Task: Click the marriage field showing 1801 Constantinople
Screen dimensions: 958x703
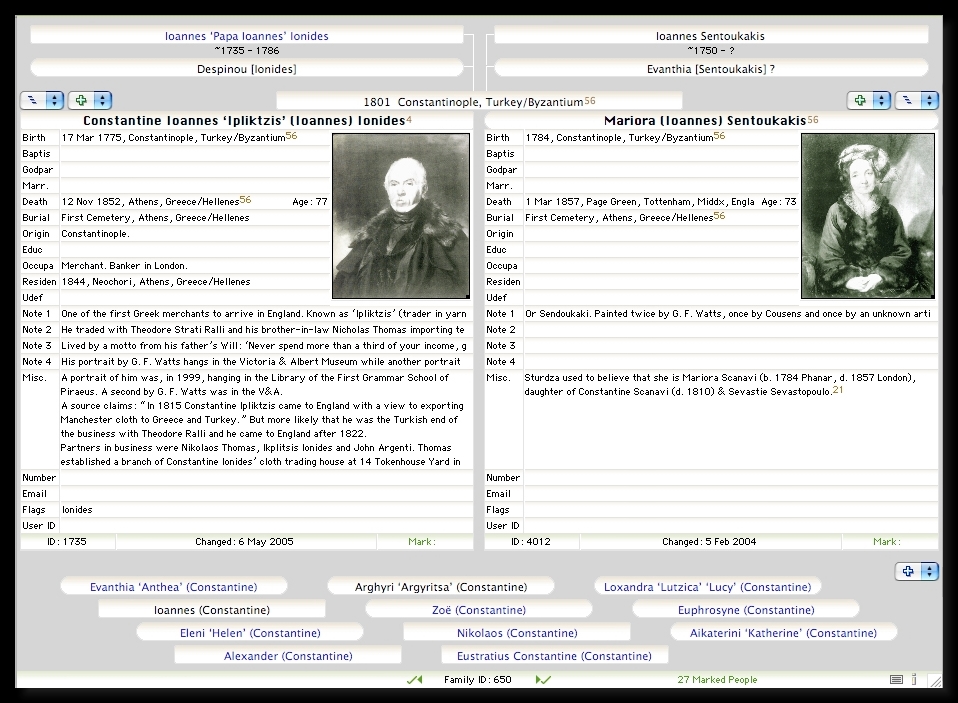Action: pyautogui.click(x=479, y=102)
